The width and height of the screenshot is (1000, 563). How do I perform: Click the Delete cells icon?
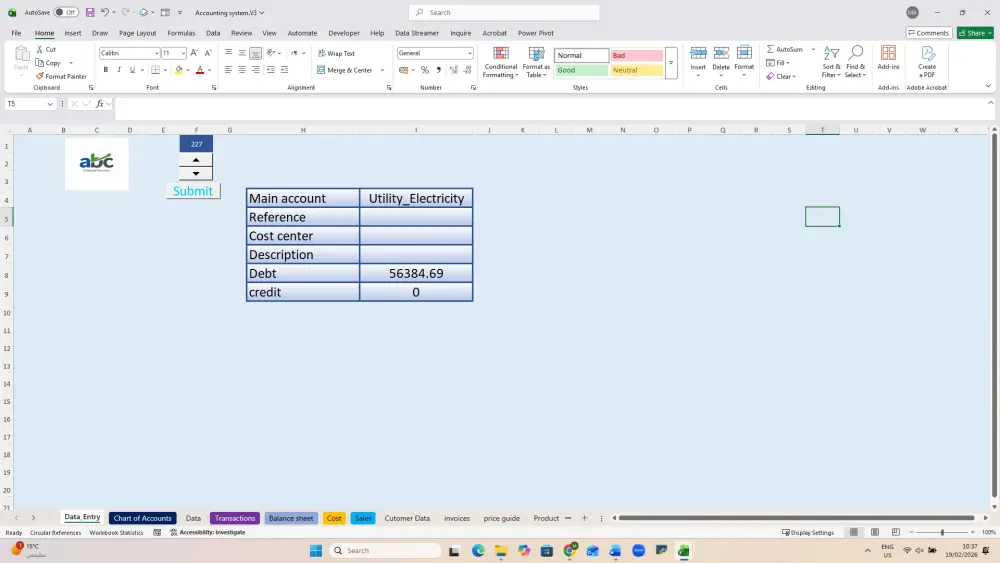coord(721,54)
